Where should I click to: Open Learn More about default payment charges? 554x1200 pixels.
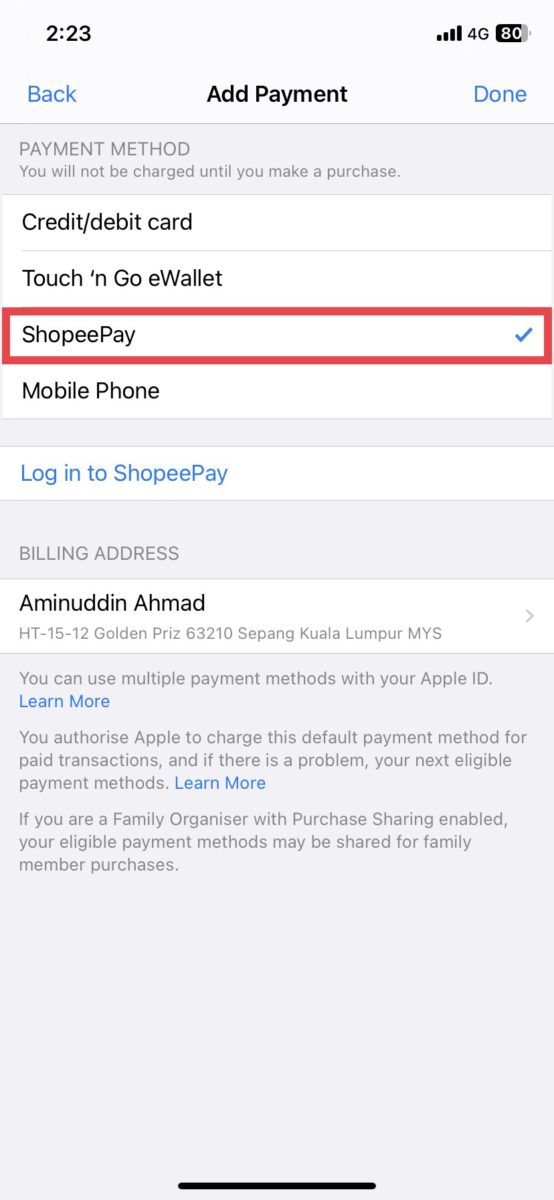220,783
